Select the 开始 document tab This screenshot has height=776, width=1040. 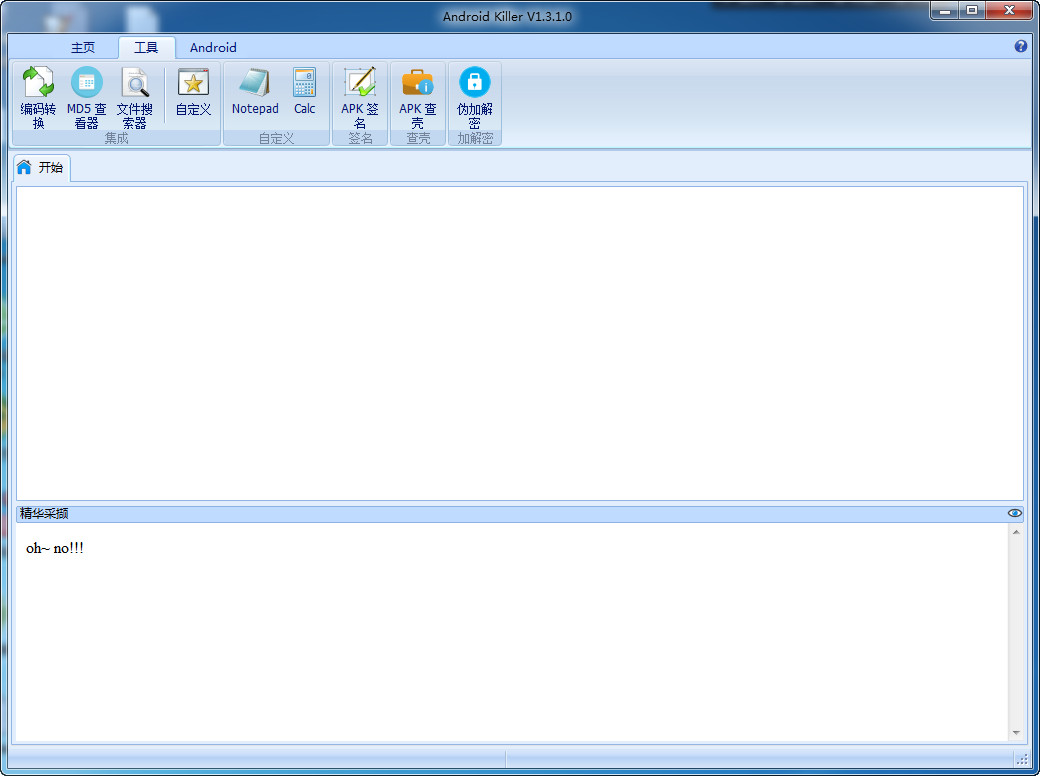pos(41,167)
